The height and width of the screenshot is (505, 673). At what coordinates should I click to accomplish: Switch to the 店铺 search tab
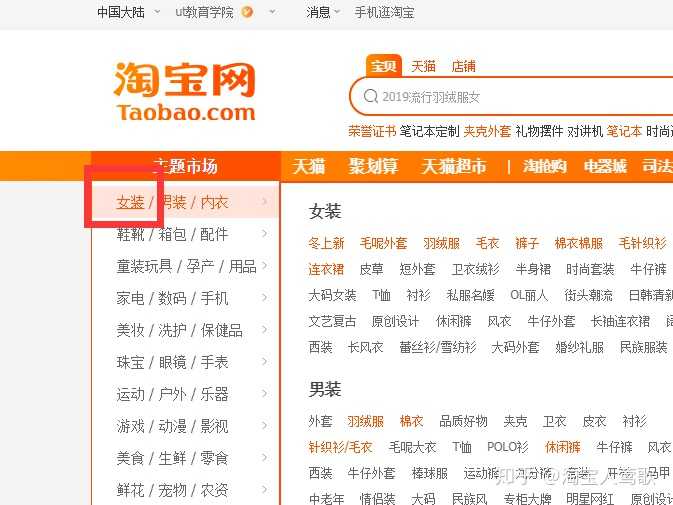pyautogui.click(x=463, y=66)
